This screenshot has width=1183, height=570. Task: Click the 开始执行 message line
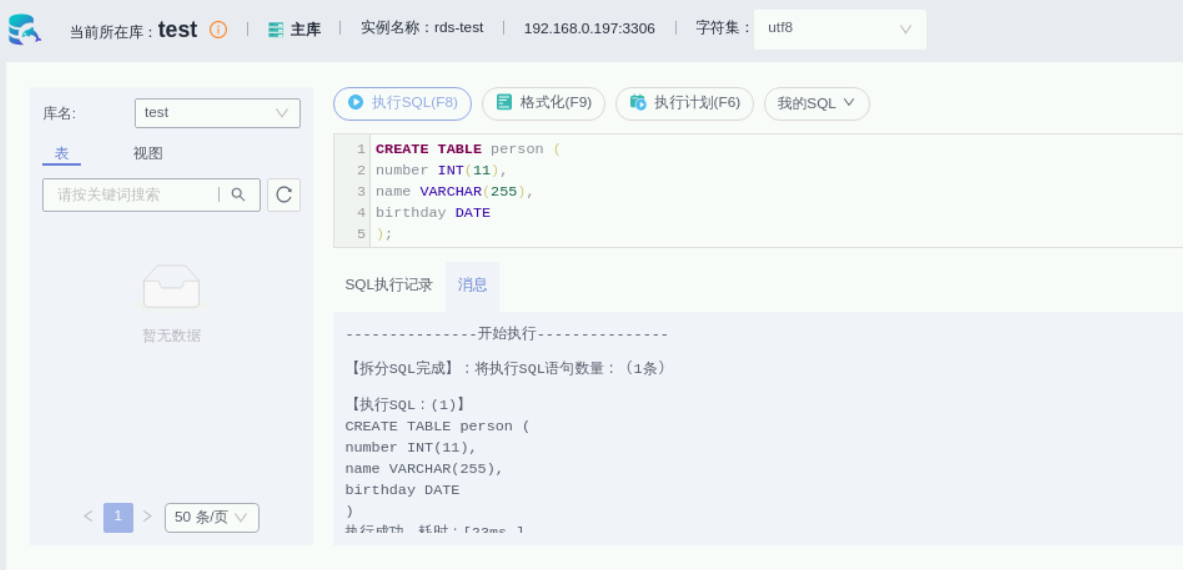[x=506, y=334]
